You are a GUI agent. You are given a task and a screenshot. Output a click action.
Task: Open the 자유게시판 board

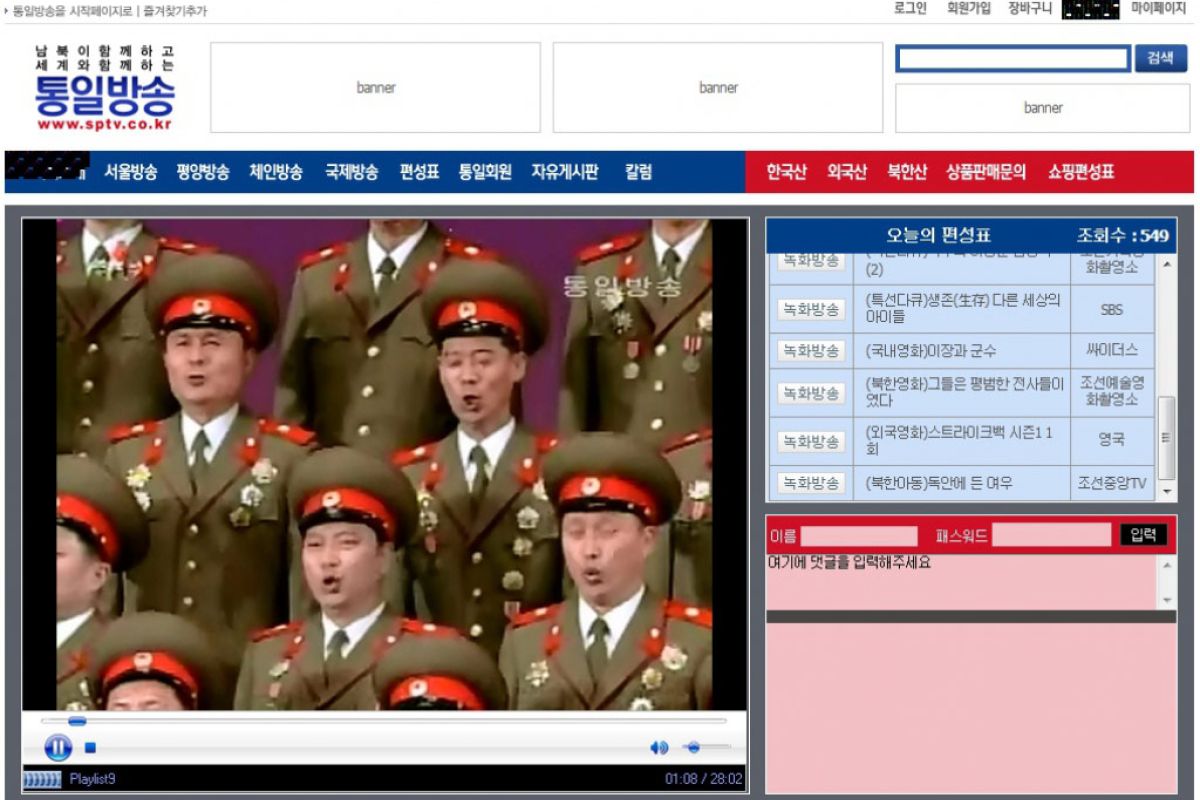[565, 172]
